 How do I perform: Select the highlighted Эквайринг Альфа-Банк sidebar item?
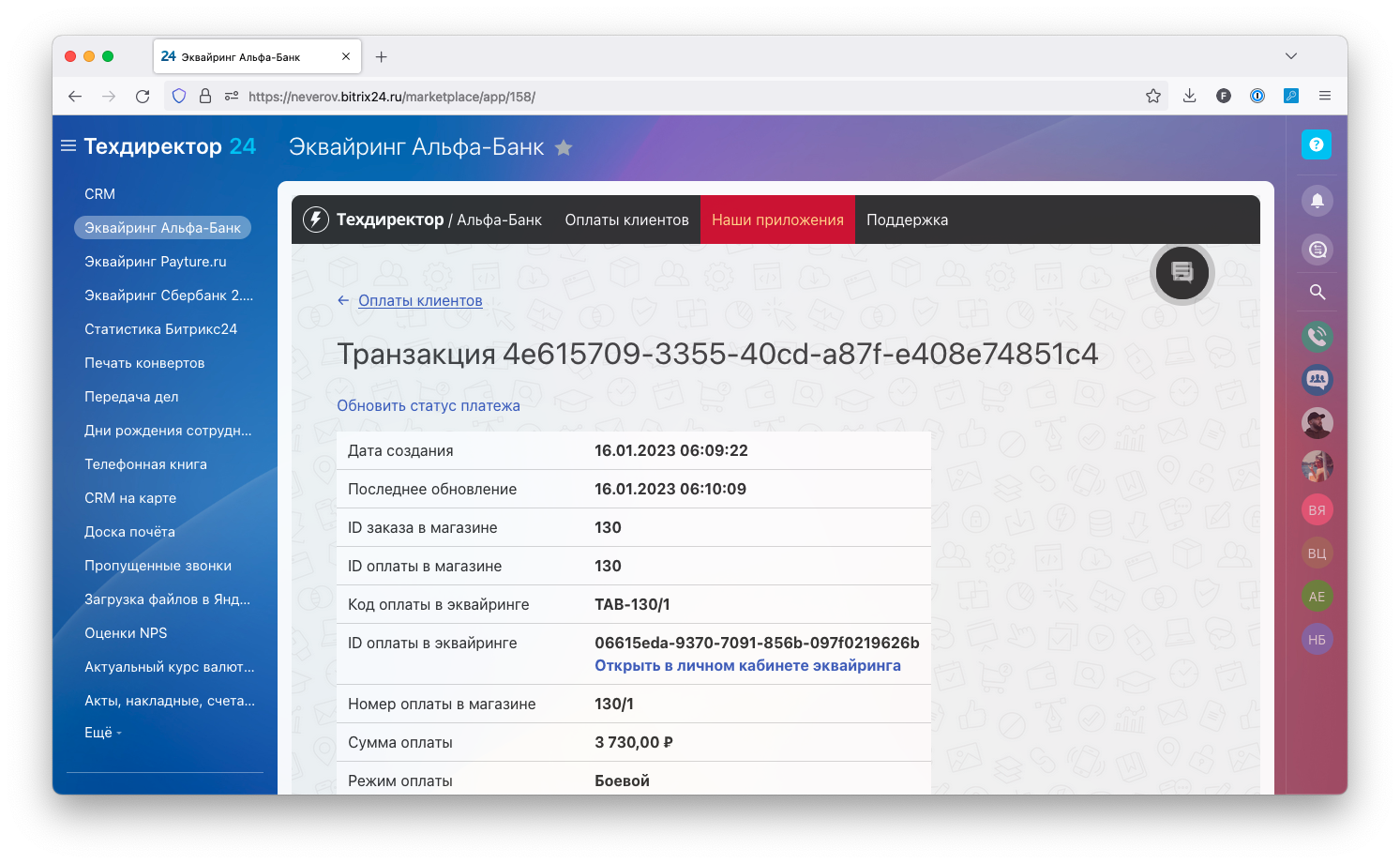tap(162, 228)
